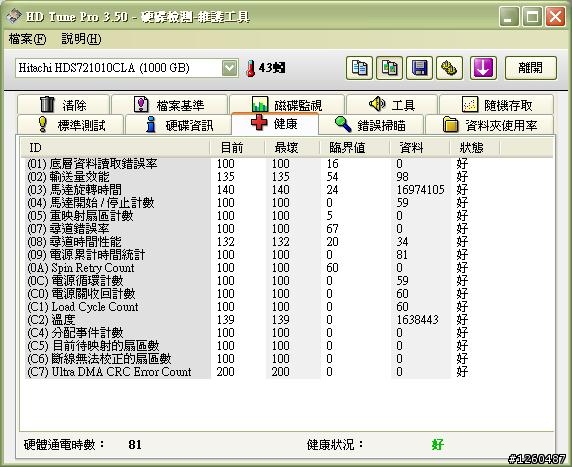Screen dimensions: 572x467
Task: Select the (C0) 電源關收回計數 row
Action: pyautogui.click(x=248, y=294)
